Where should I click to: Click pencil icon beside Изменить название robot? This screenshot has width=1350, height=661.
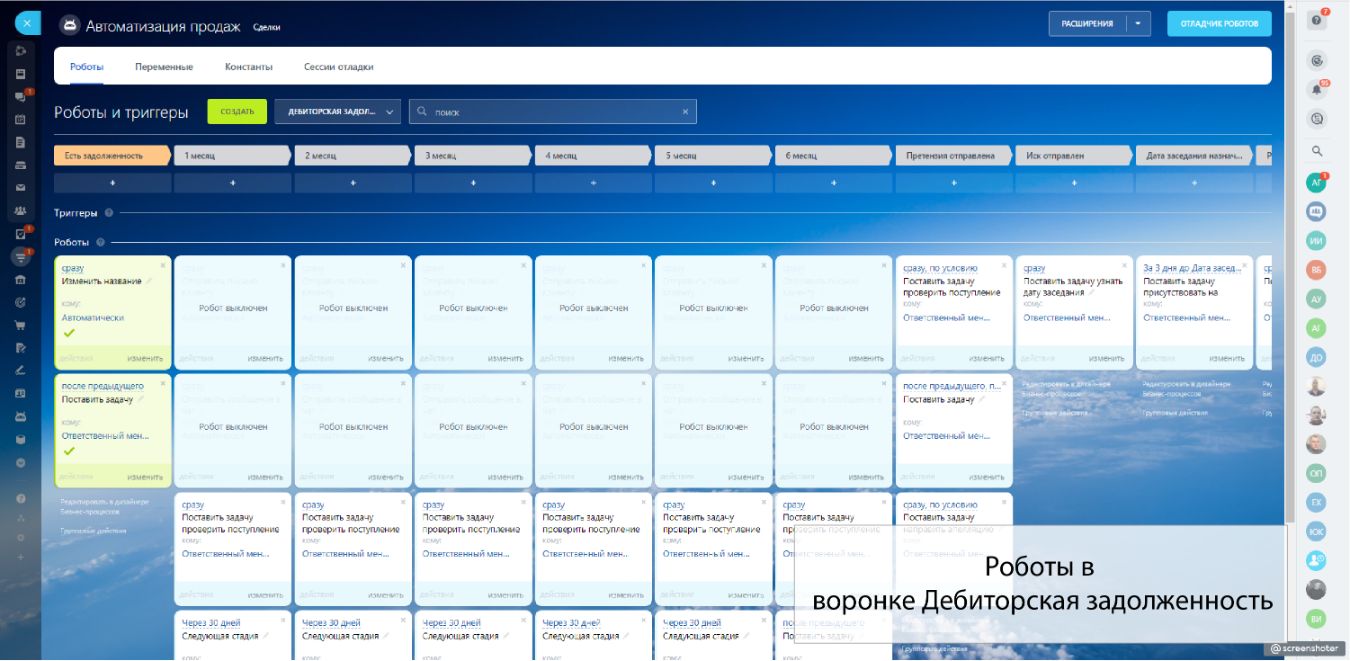click(x=150, y=281)
